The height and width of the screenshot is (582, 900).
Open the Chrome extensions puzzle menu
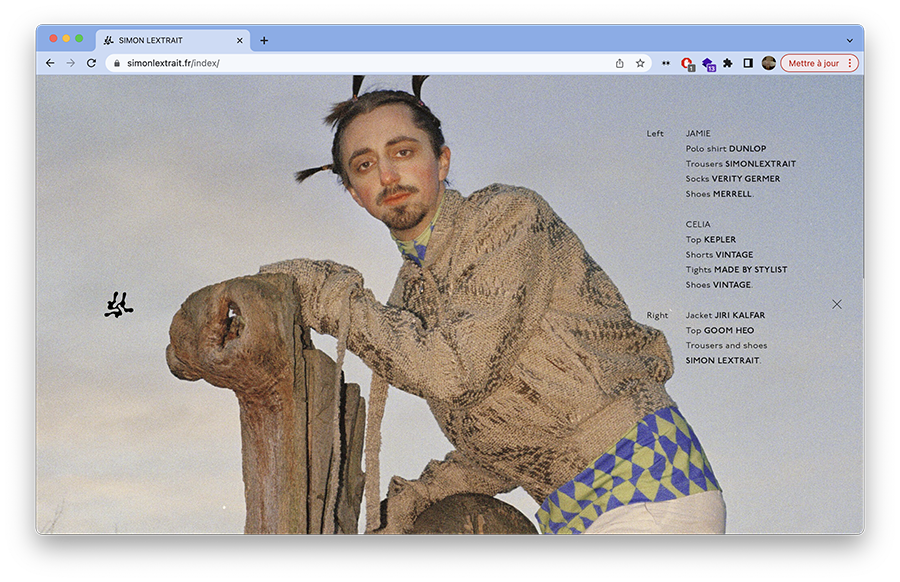728,63
